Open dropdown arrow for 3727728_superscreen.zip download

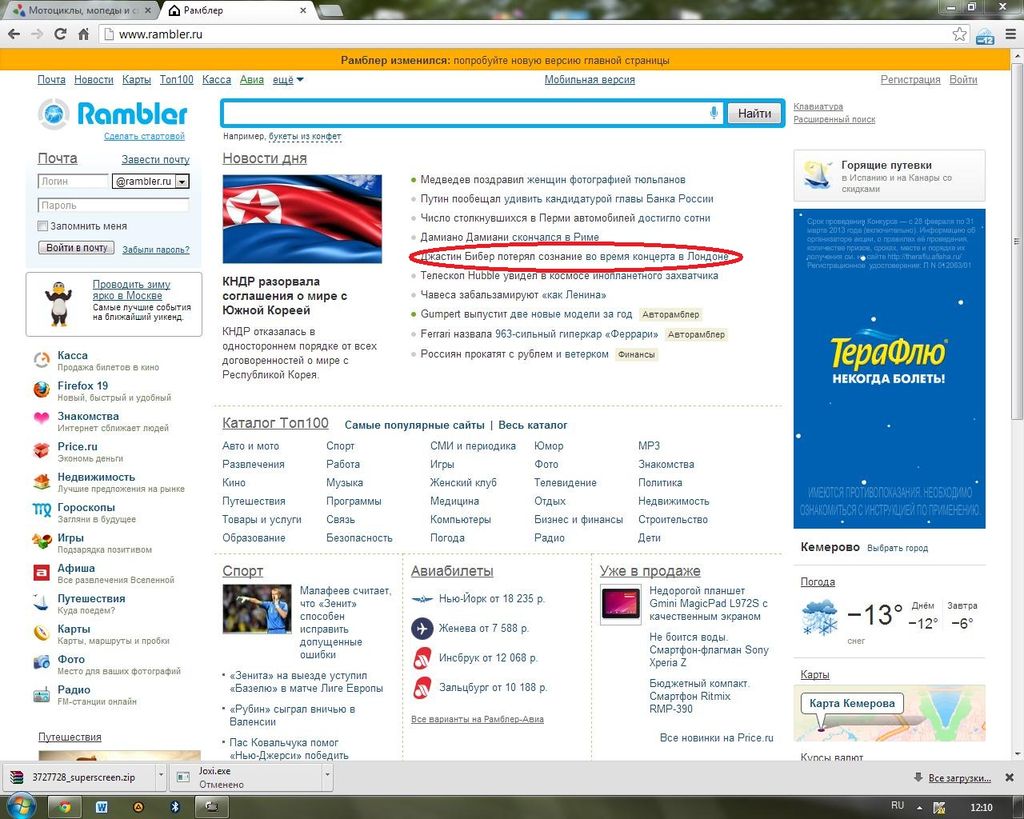point(161,777)
